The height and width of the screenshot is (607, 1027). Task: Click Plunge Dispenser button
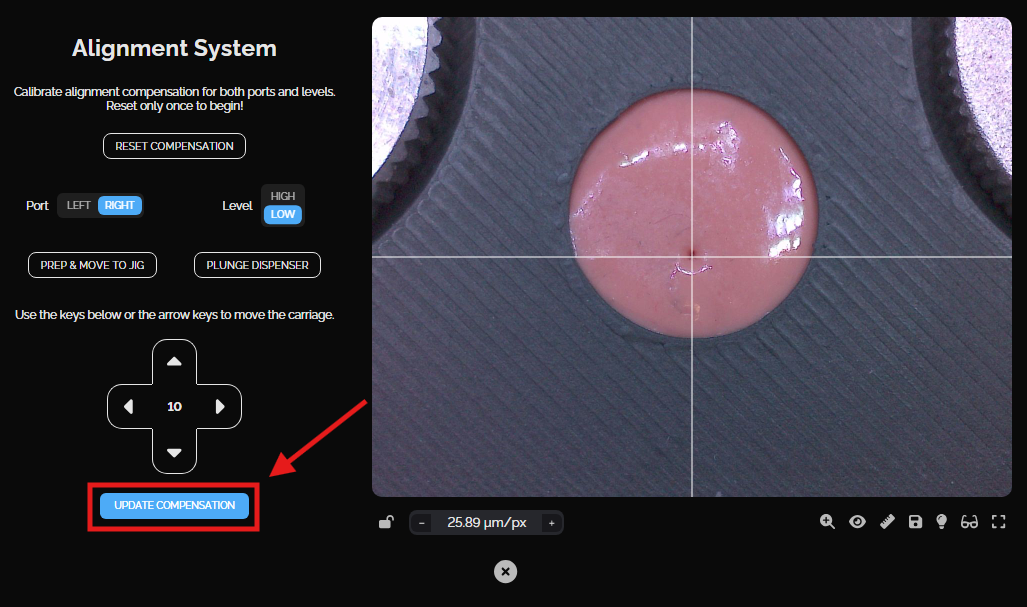coord(257,265)
